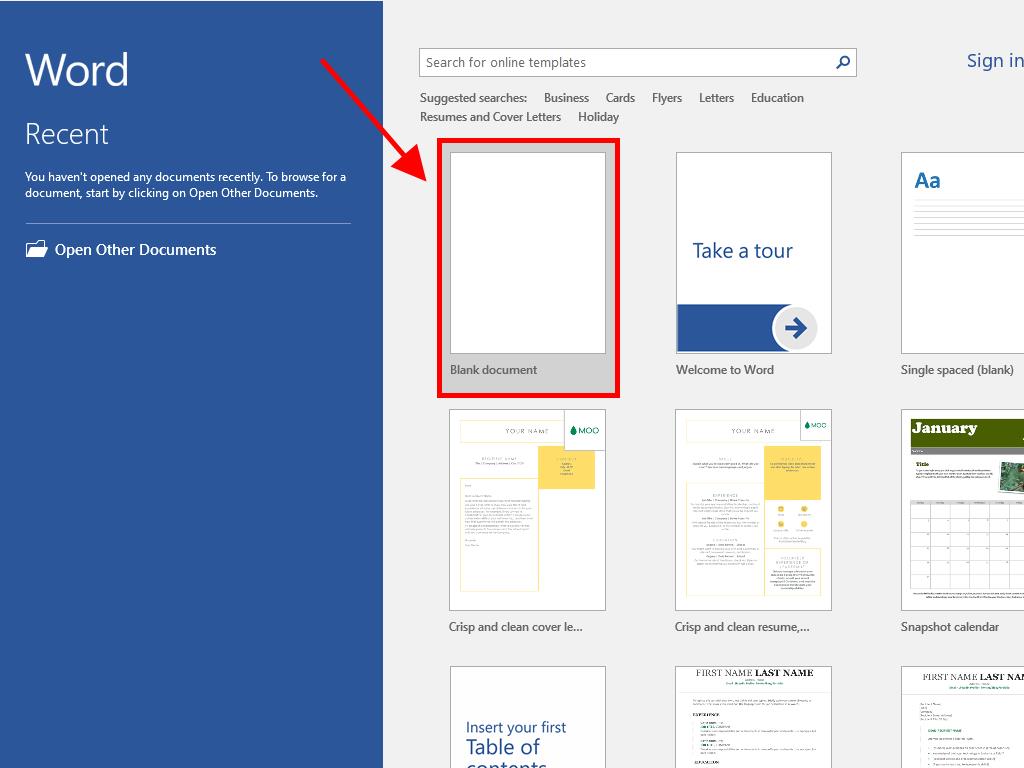Choose the Letters suggested search
The height and width of the screenshot is (768, 1024).
pyautogui.click(x=716, y=98)
